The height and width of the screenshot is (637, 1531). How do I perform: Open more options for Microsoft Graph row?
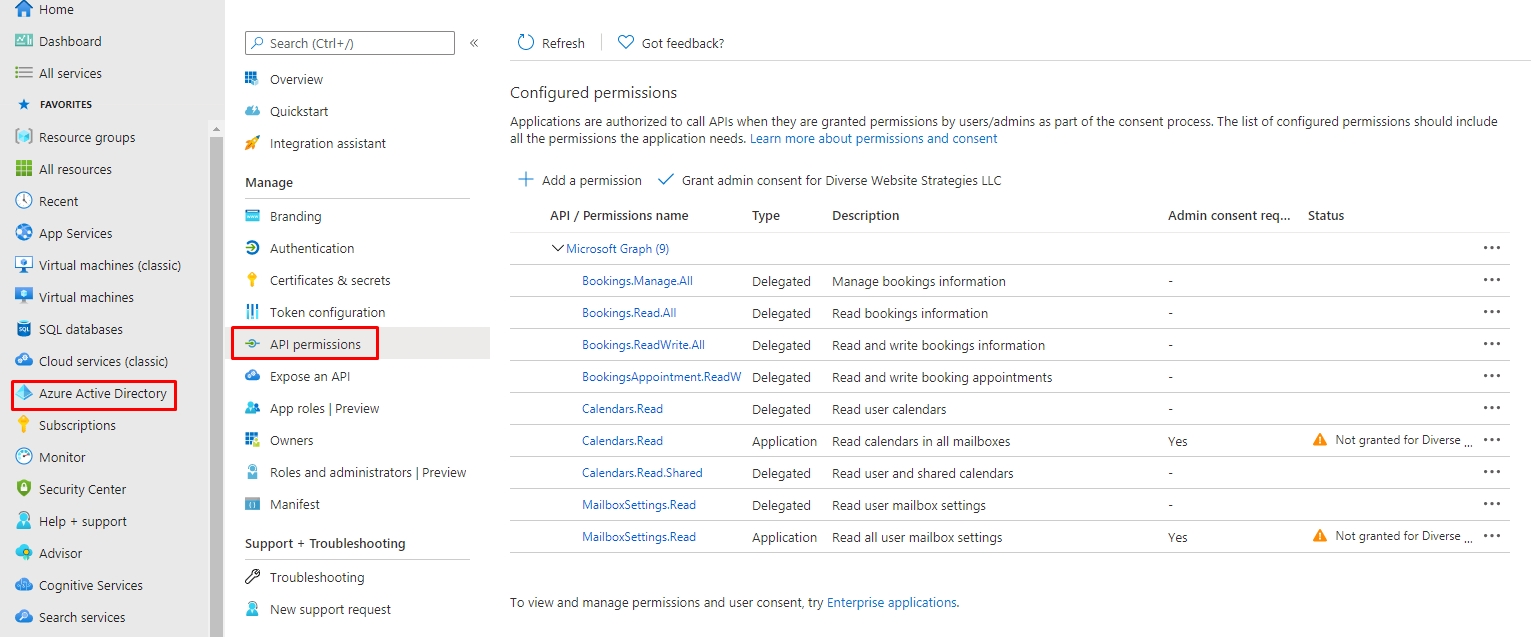(1492, 248)
